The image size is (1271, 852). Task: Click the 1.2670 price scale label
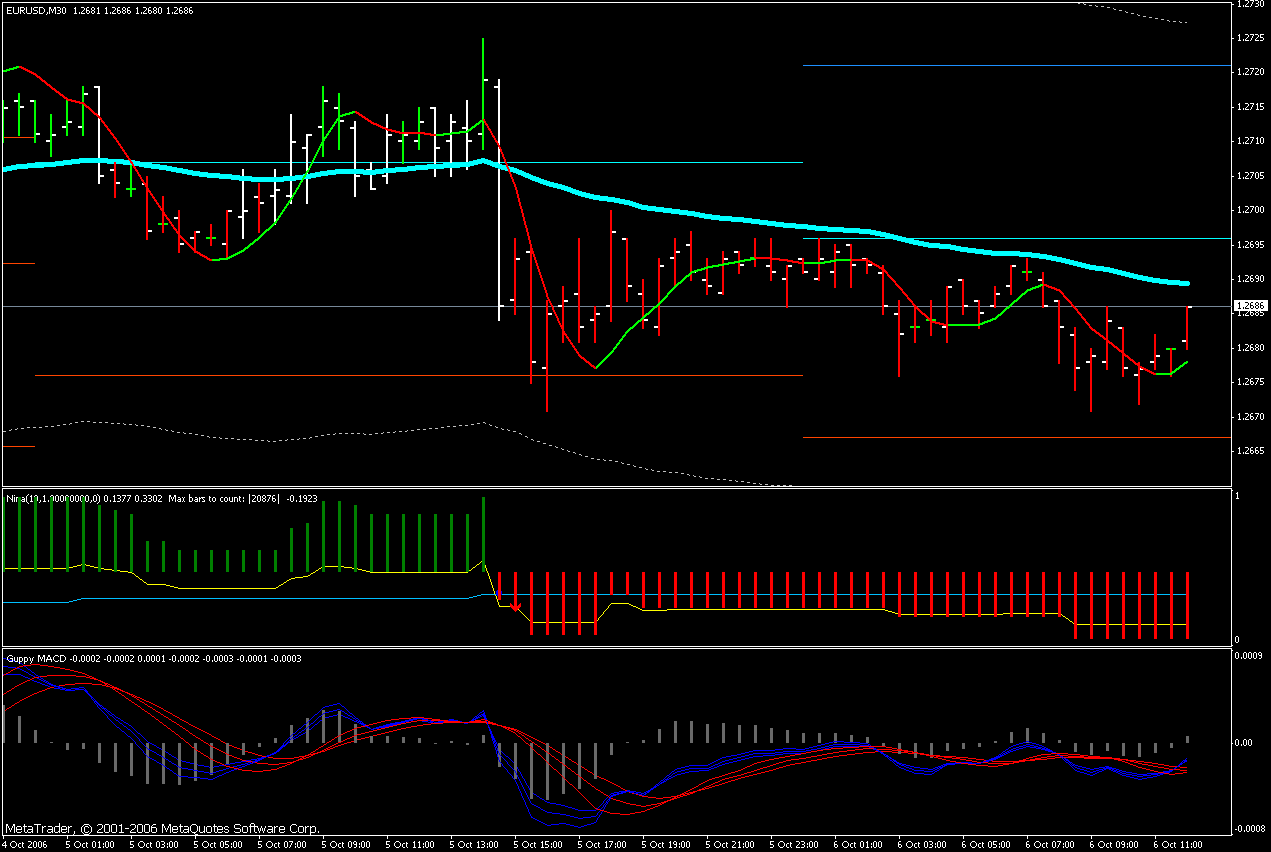(1248, 417)
